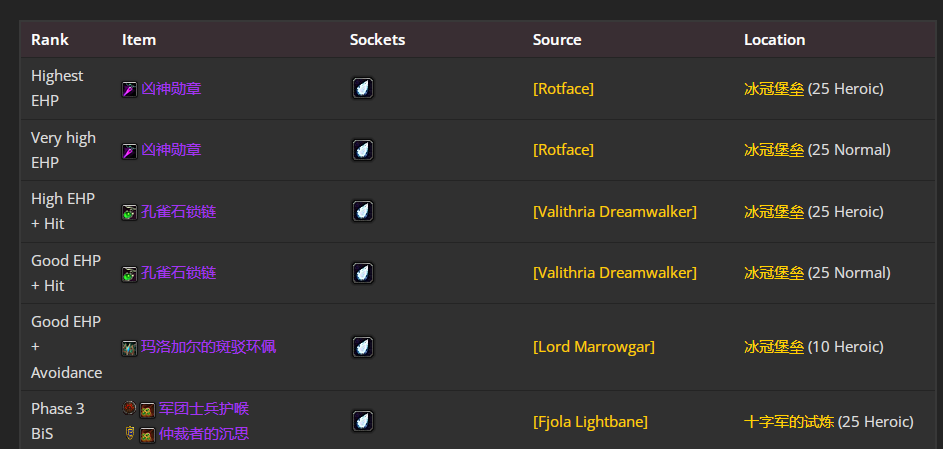Open the [Rotface] link in Highest EHP row
Viewport: 943px width, 449px height.
(563, 89)
